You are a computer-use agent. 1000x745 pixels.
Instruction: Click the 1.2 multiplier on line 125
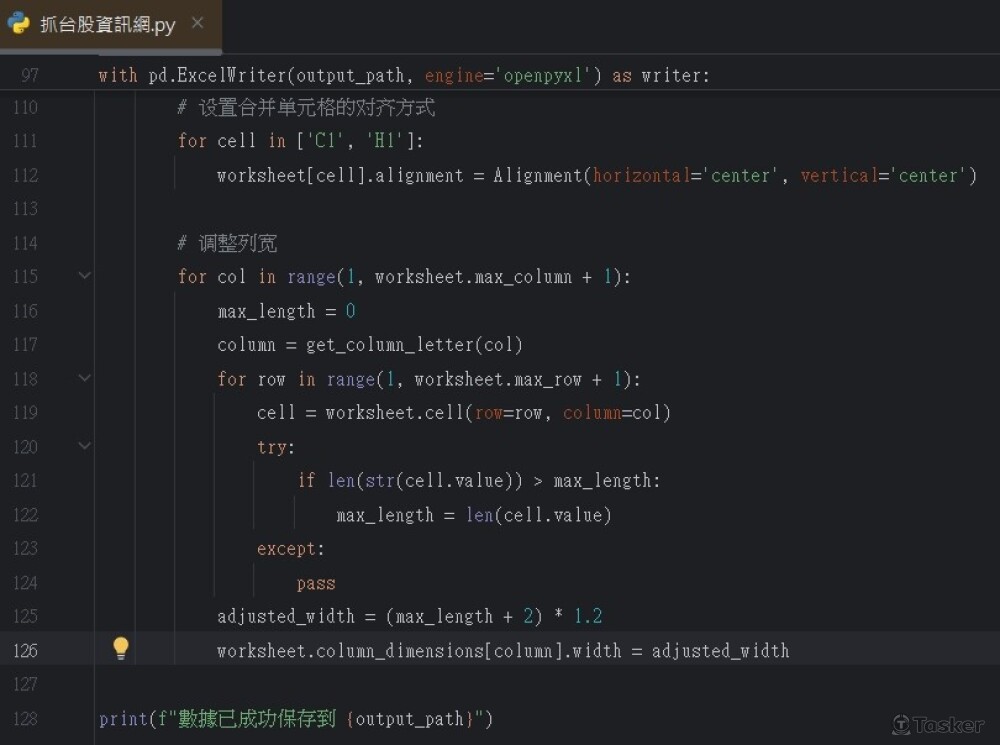tap(587, 616)
